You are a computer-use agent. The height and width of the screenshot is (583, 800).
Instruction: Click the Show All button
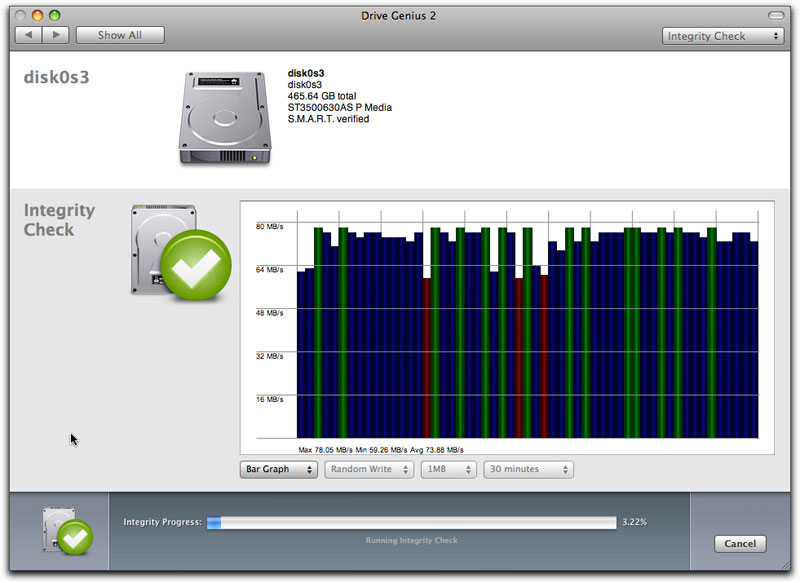point(120,35)
